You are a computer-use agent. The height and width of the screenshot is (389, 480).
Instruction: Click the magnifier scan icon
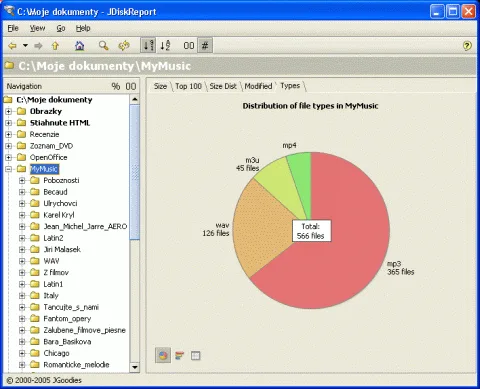(103, 45)
